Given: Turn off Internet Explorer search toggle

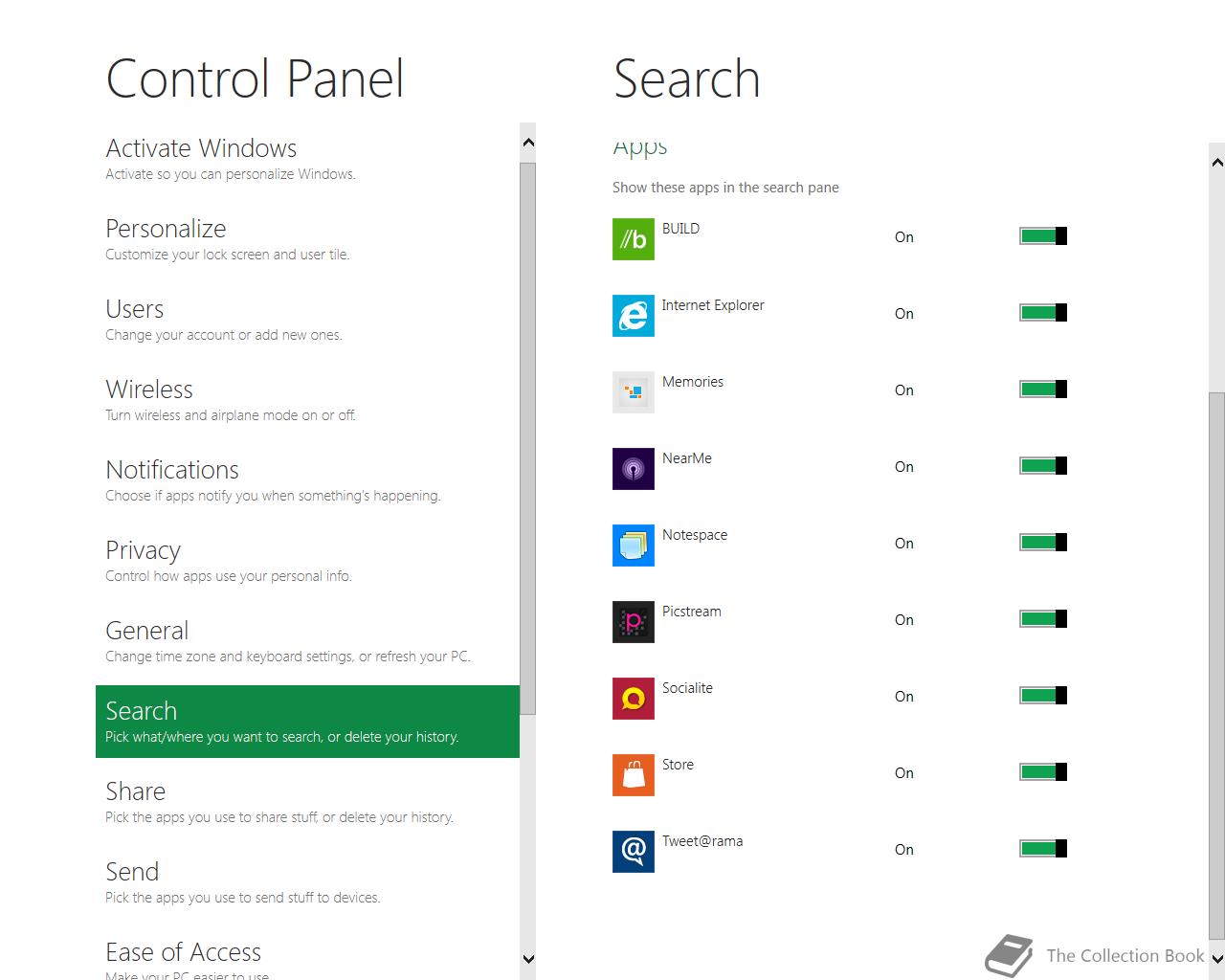Looking at the screenshot, I should [1043, 313].
